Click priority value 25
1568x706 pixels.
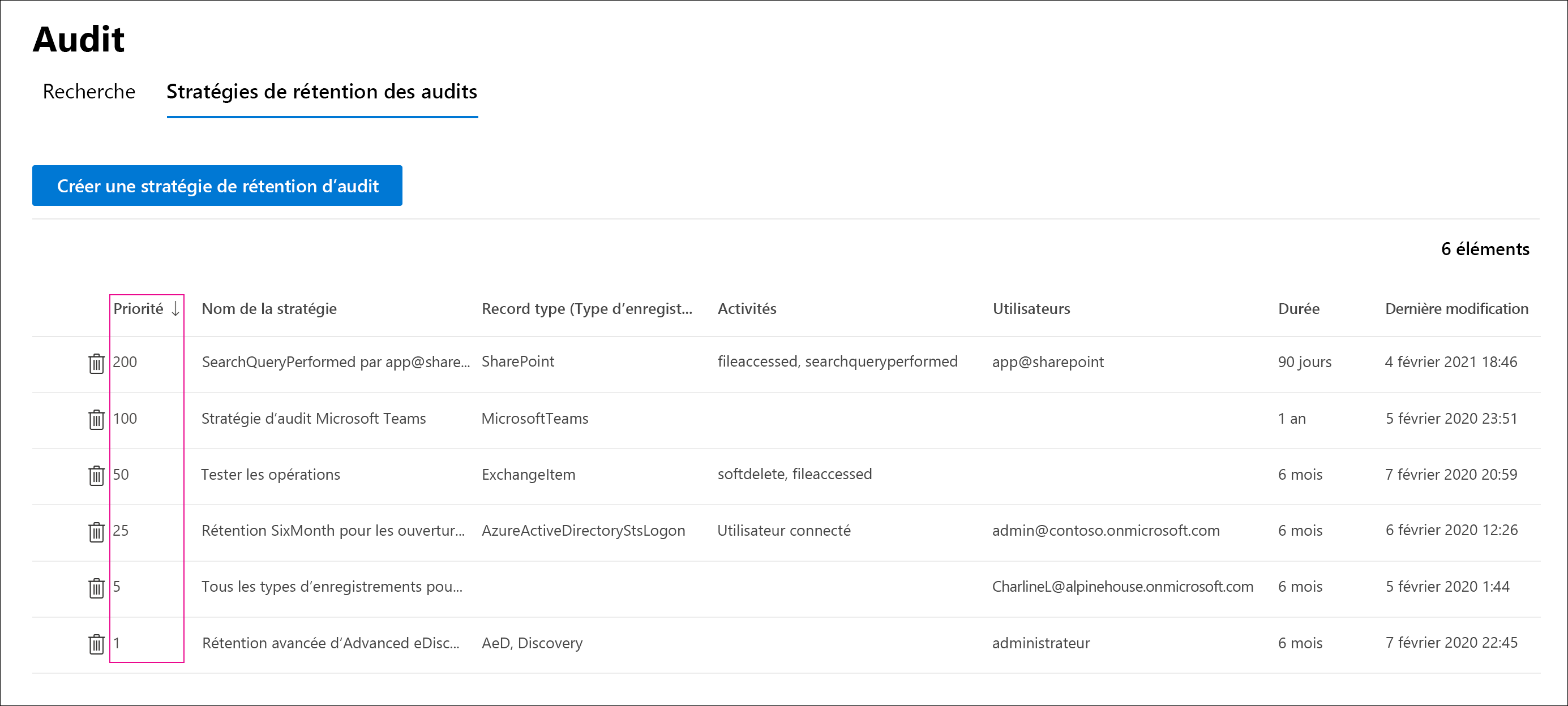point(121,530)
